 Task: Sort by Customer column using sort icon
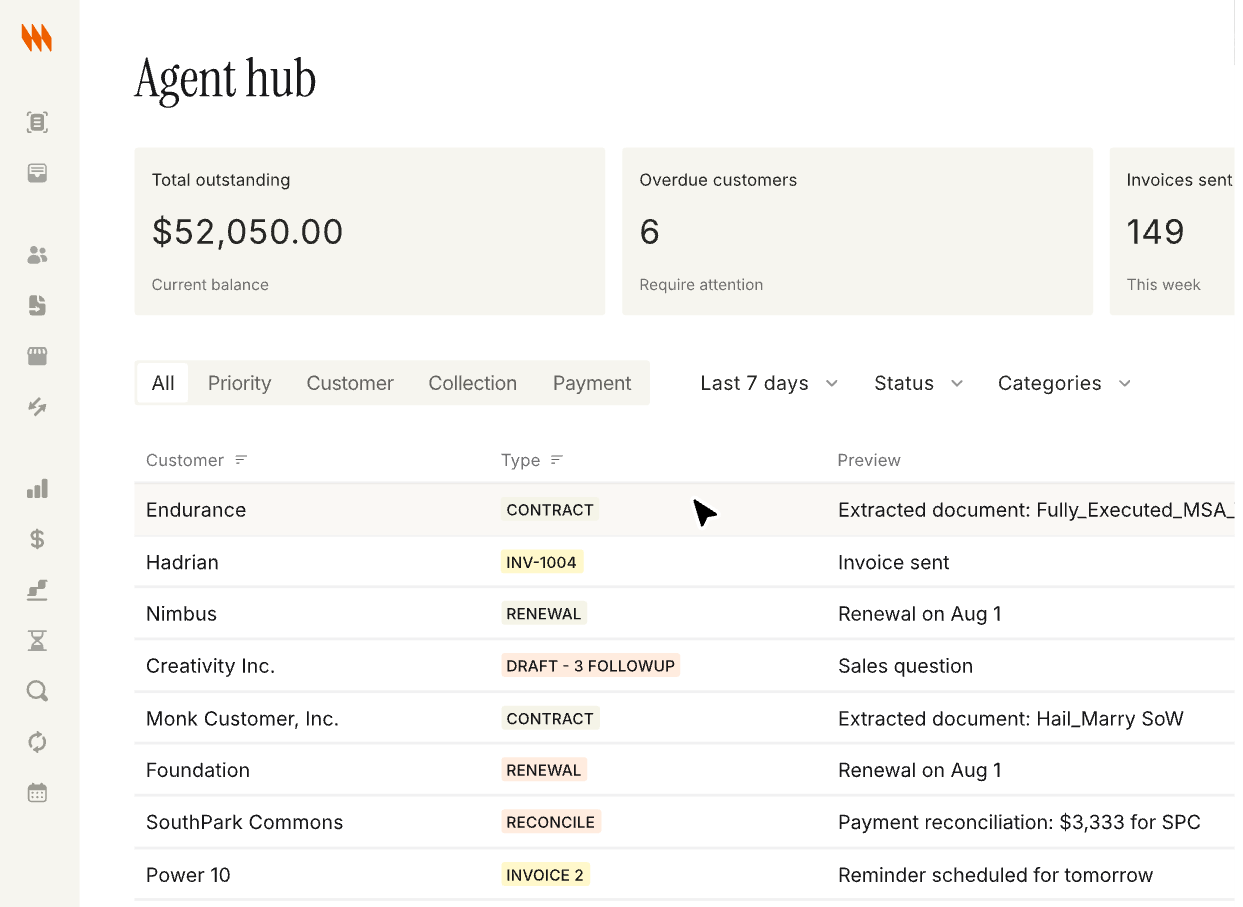click(241, 460)
